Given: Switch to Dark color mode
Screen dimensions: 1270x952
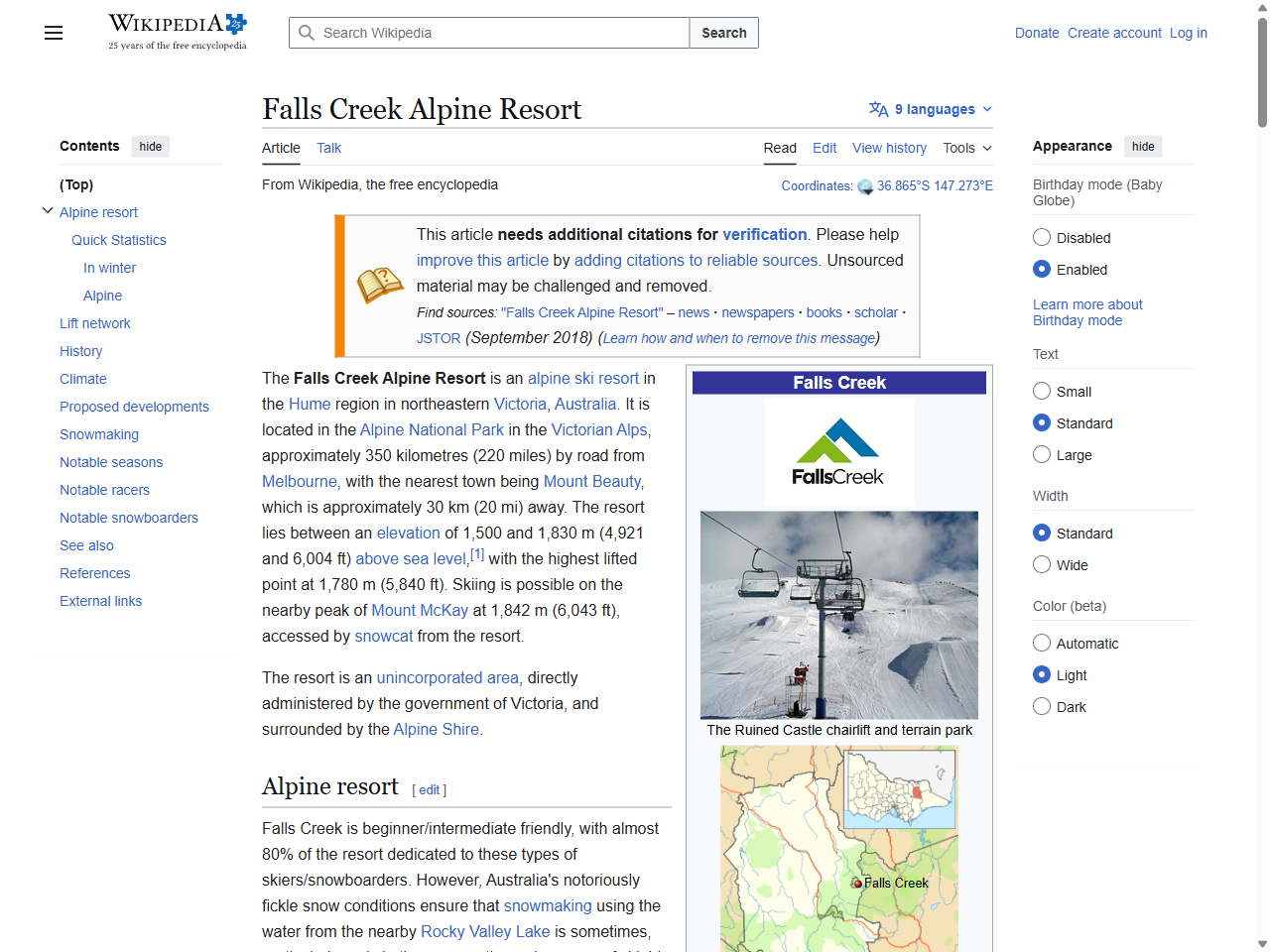Looking at the screenshot, I should pos(1042,706).
